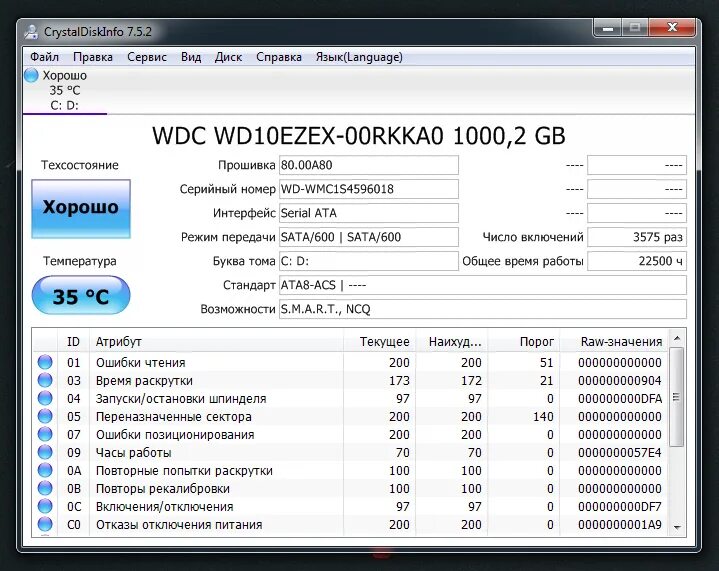Click the Техсостояние label
719x571 pixels.
point(80,165)
